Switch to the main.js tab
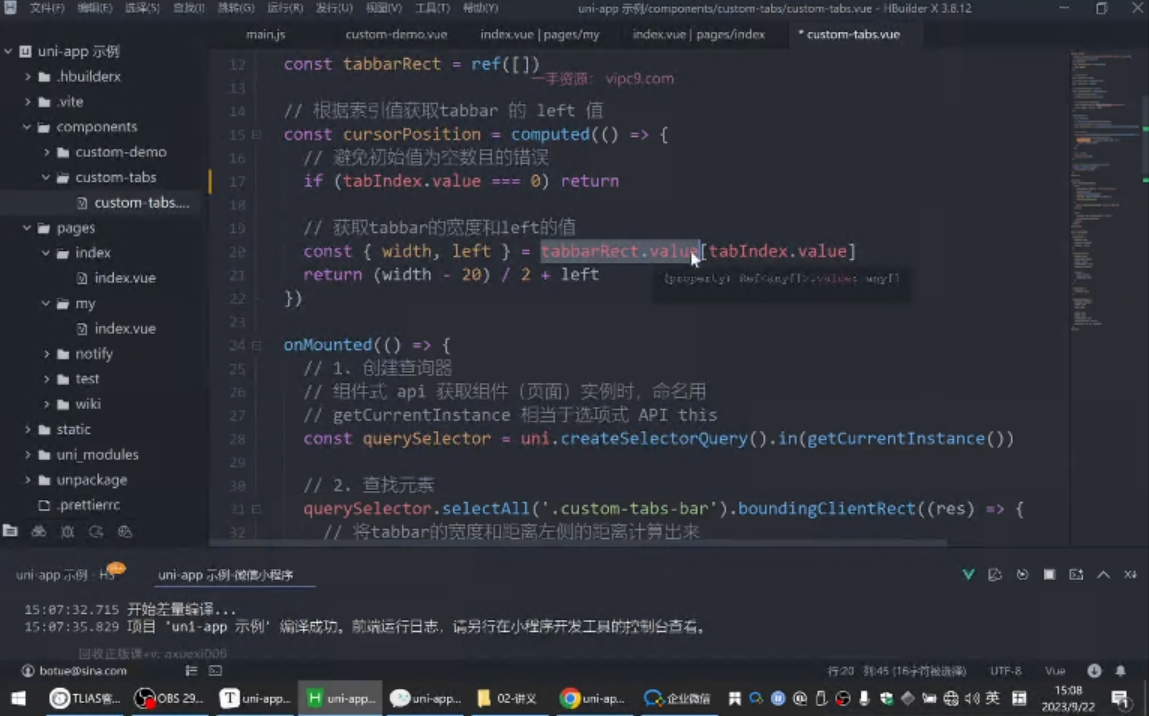Image resolution: width=1149 pixels, height=716 pixels. [265, 34]
